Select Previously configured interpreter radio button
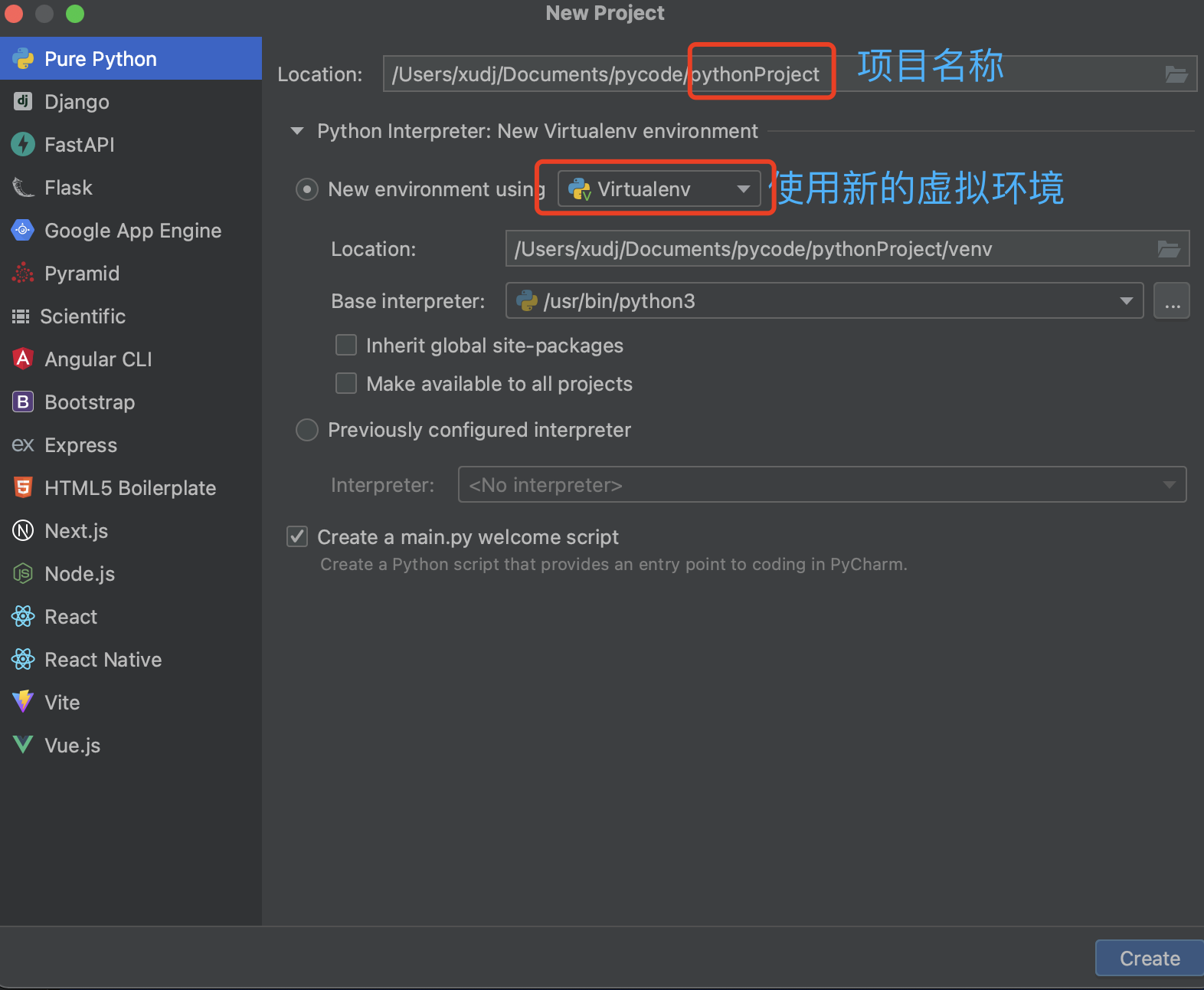 pos(307,430)
